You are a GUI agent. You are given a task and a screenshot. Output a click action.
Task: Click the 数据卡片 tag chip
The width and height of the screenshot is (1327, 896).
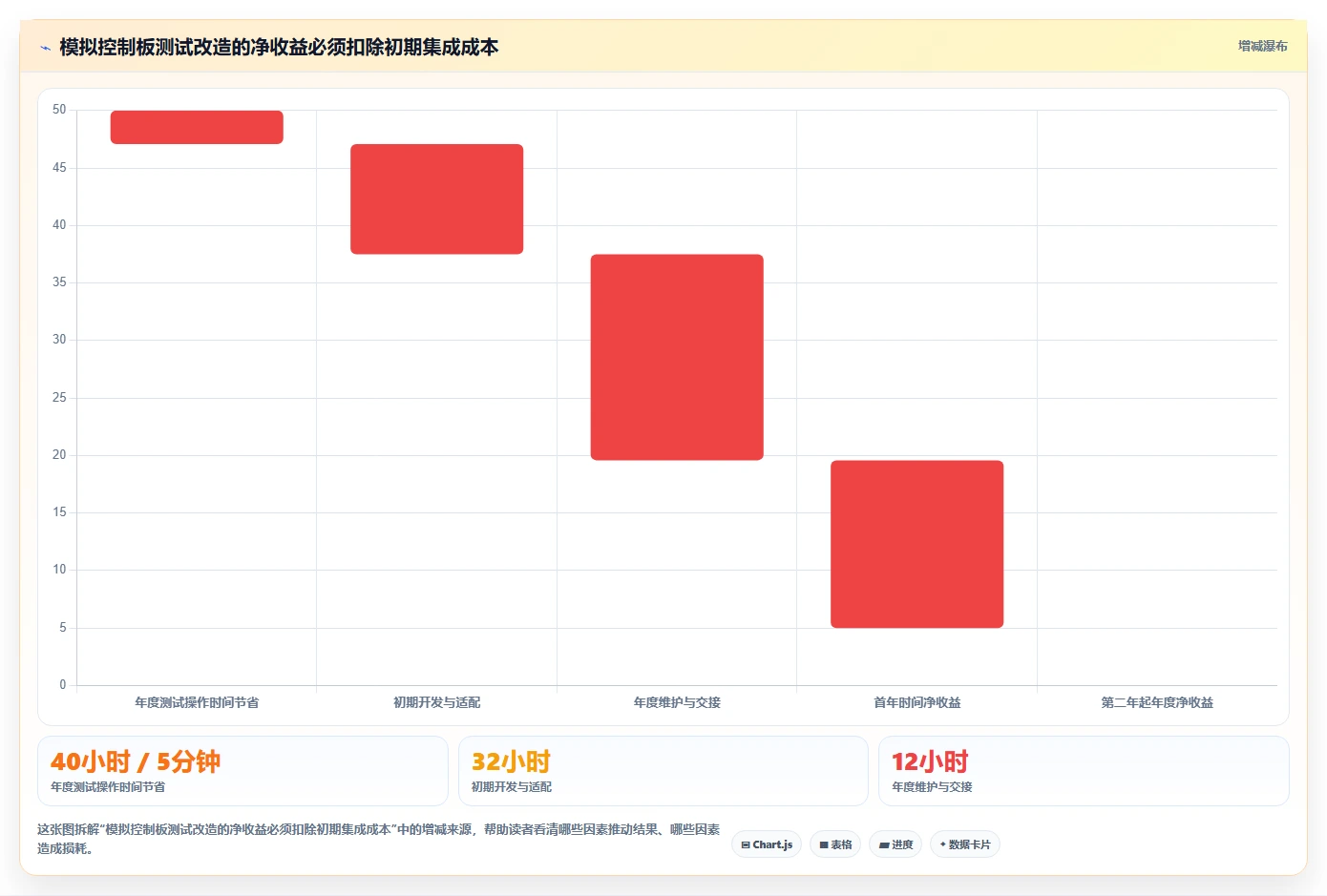[965, 844]
